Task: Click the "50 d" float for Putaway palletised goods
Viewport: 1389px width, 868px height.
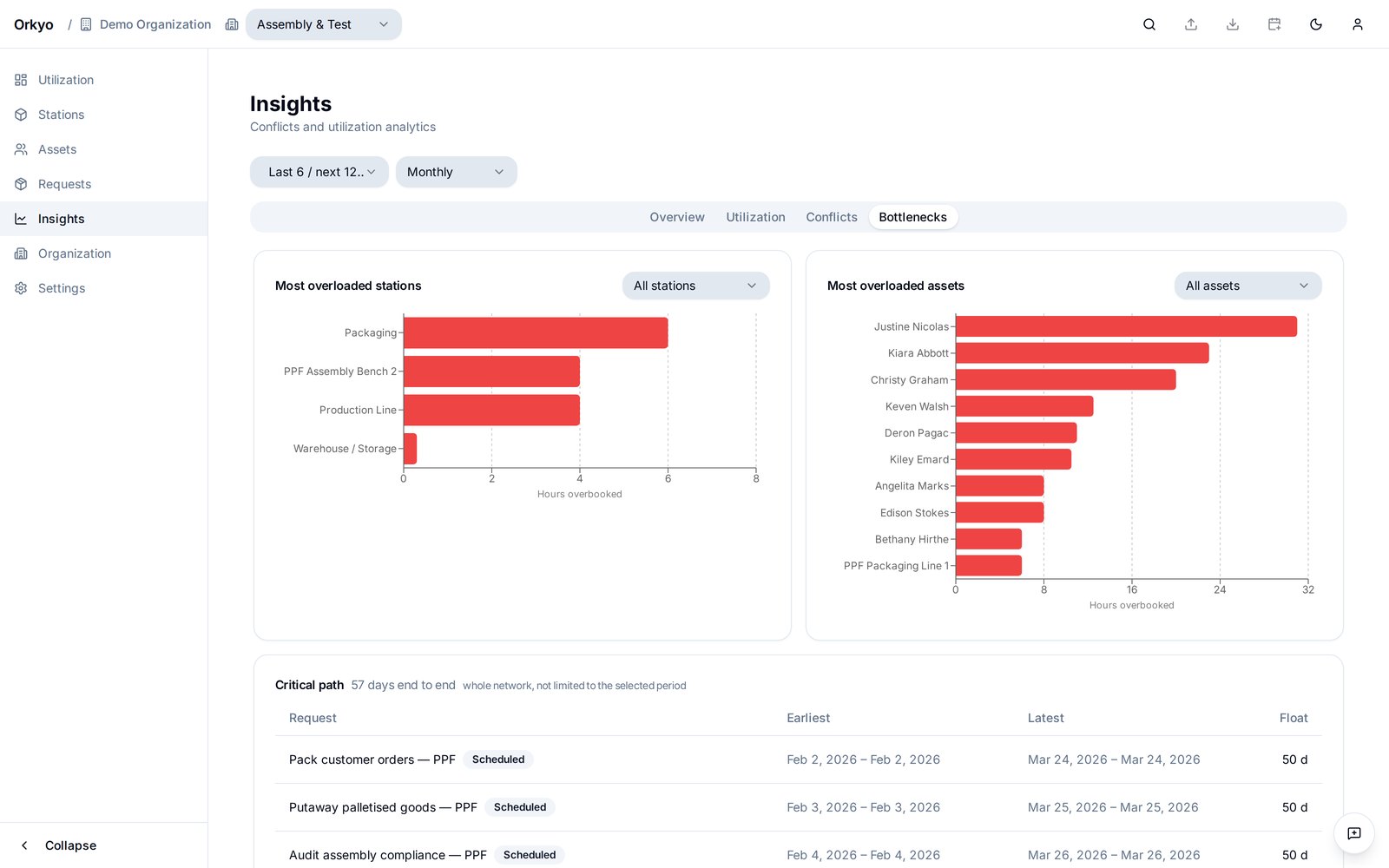Action: coord(1295,807)
